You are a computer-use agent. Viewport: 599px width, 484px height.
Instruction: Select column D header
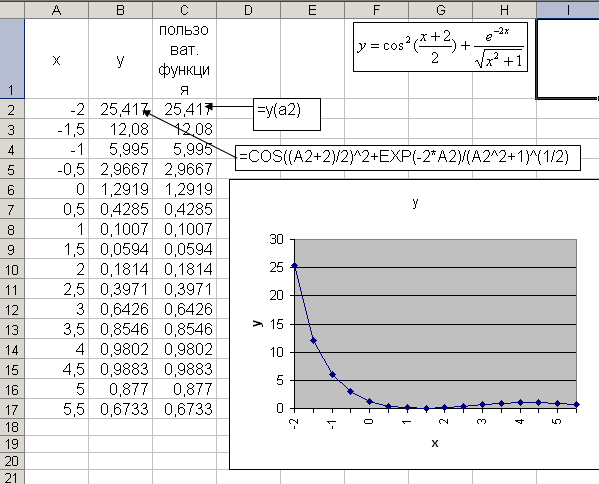[248, 10]
